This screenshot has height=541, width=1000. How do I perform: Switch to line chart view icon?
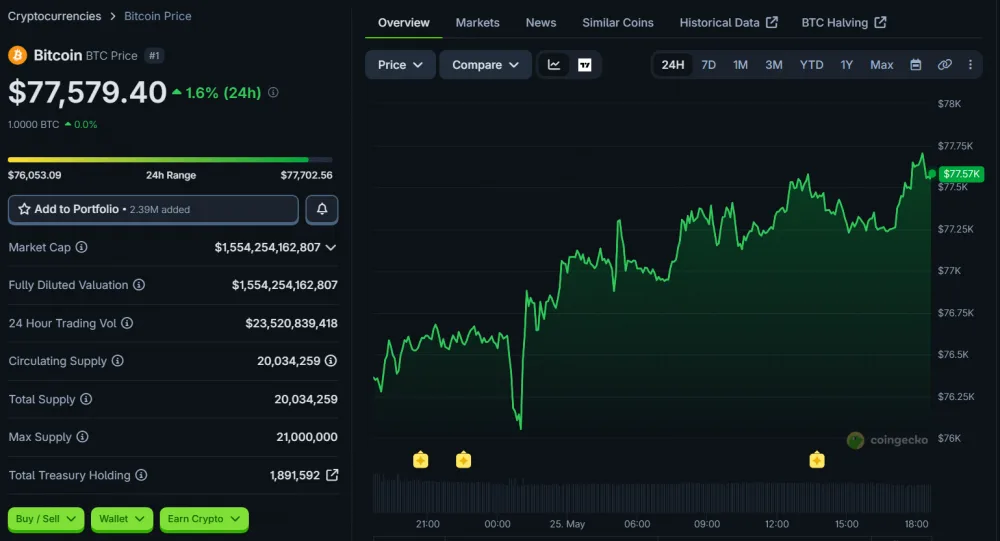coord(554,64)
